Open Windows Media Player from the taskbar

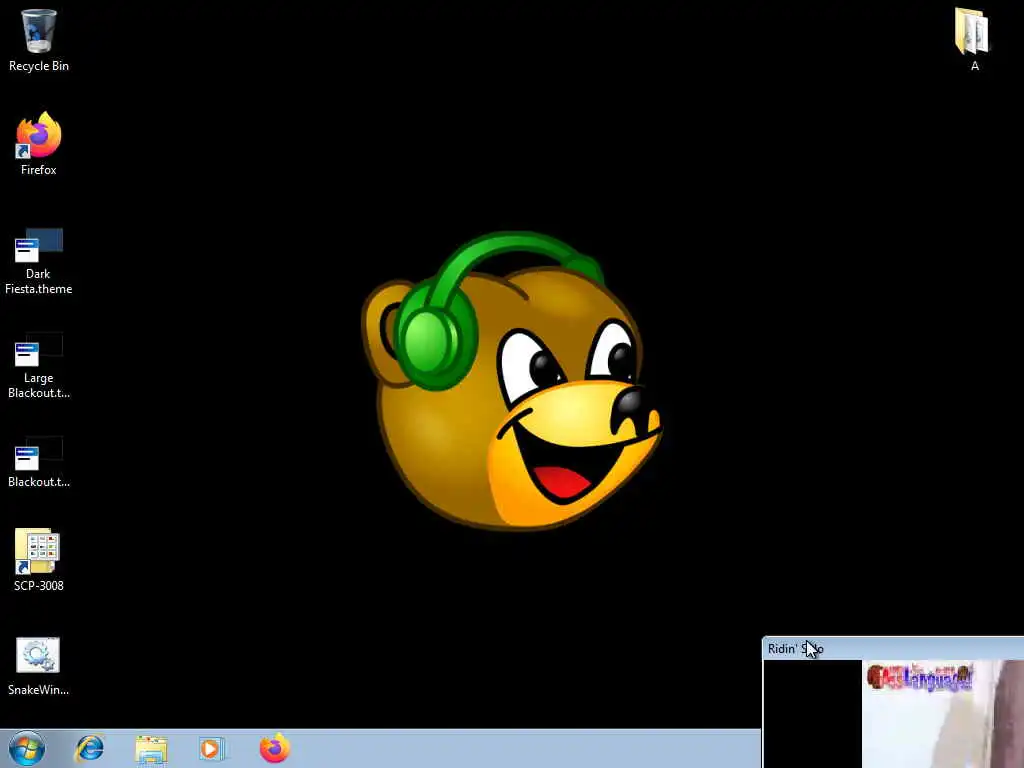tap(212, 749)
